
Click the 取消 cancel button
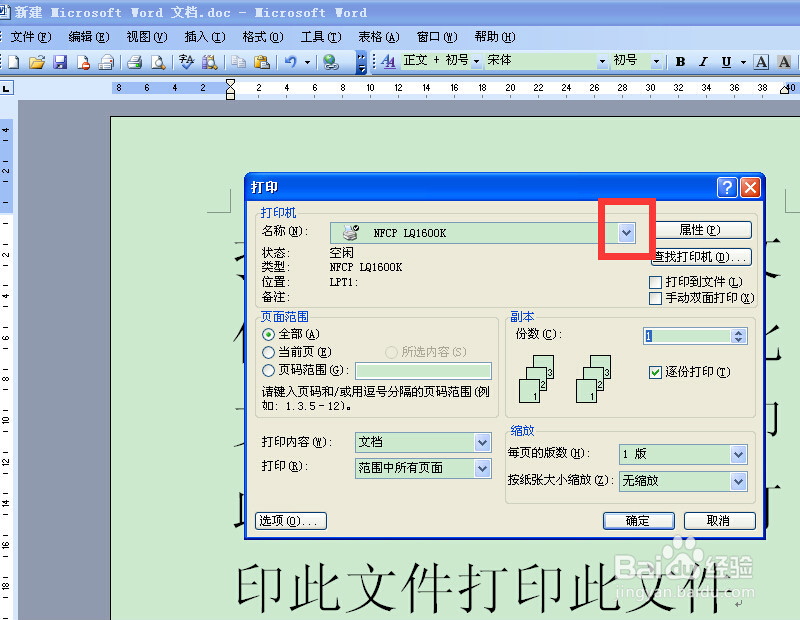pos(719,521)
